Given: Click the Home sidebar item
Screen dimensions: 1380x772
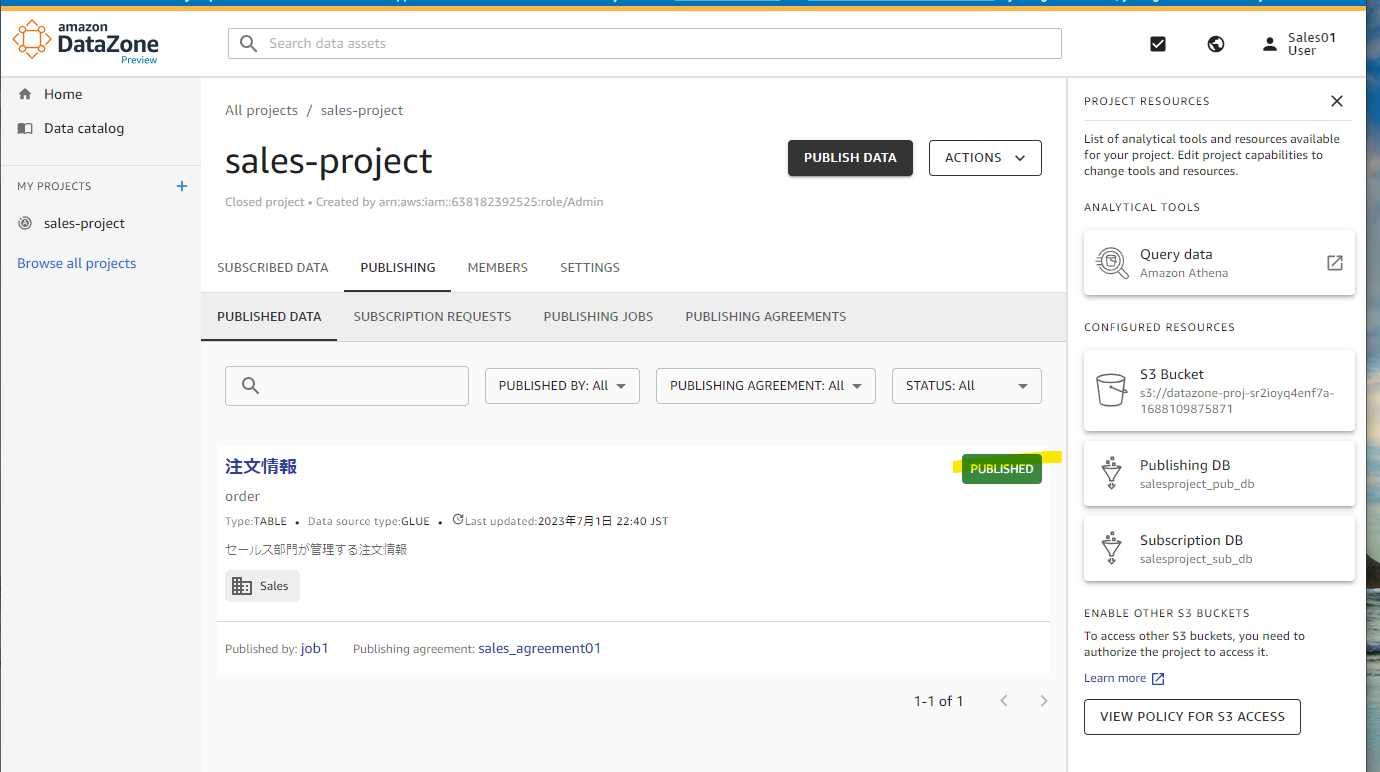Looking at the screenshot, I should click(101, 94).
